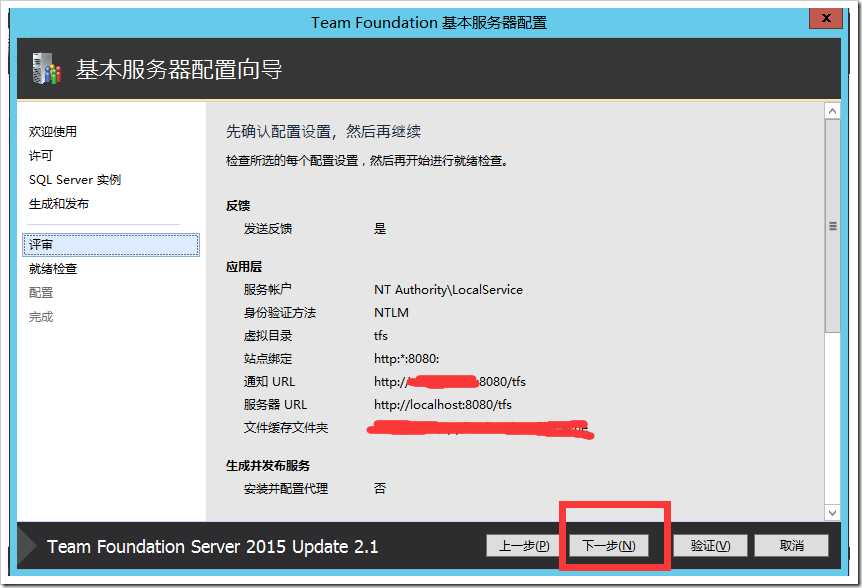The image size is (862, 588).
Task: Open the 生成和发布 step
Action: (59, 204)
